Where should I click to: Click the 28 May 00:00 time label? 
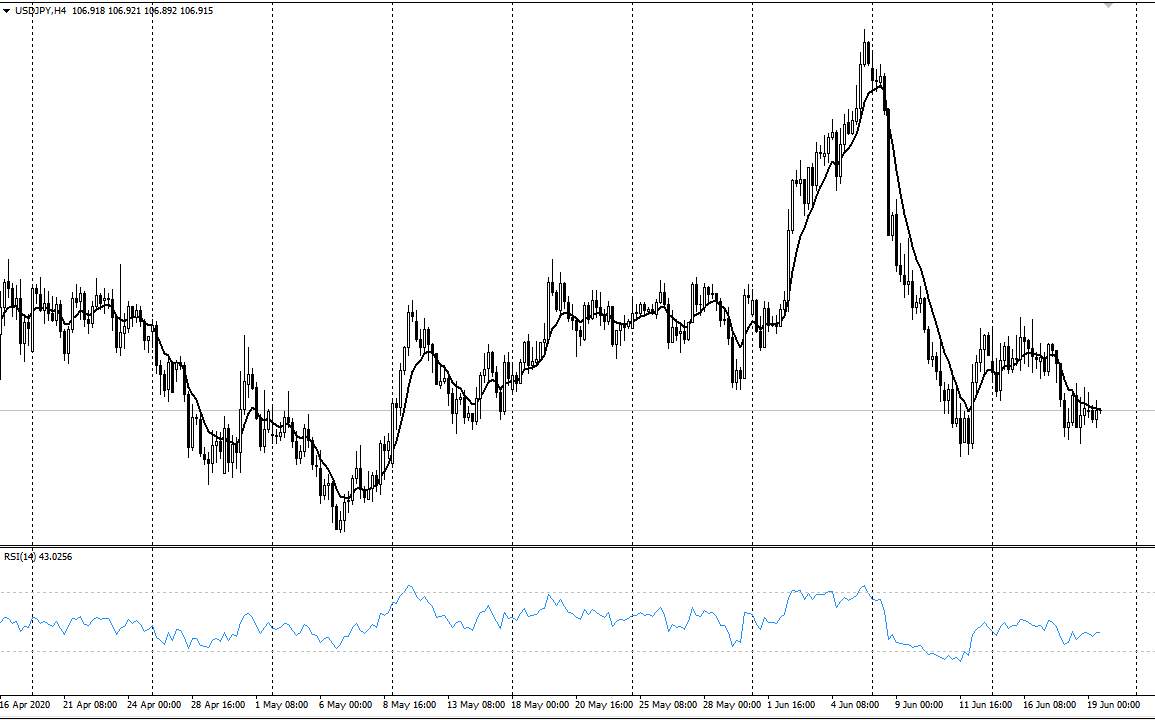pos(731,705)
